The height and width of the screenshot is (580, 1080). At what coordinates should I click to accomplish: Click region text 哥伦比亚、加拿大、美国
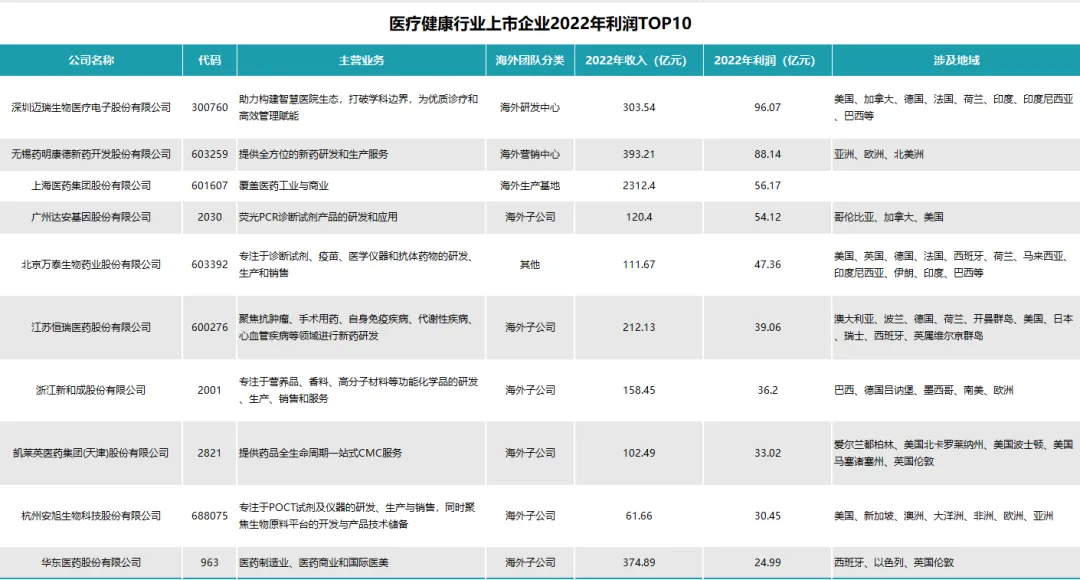pyautogui.click(x=889, y=217)
